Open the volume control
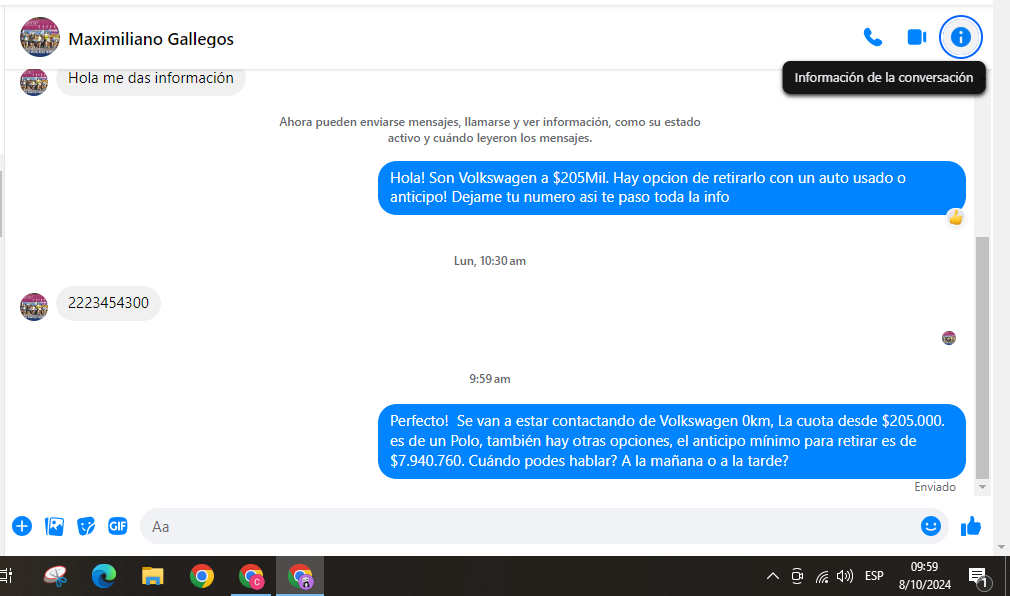 844,576
